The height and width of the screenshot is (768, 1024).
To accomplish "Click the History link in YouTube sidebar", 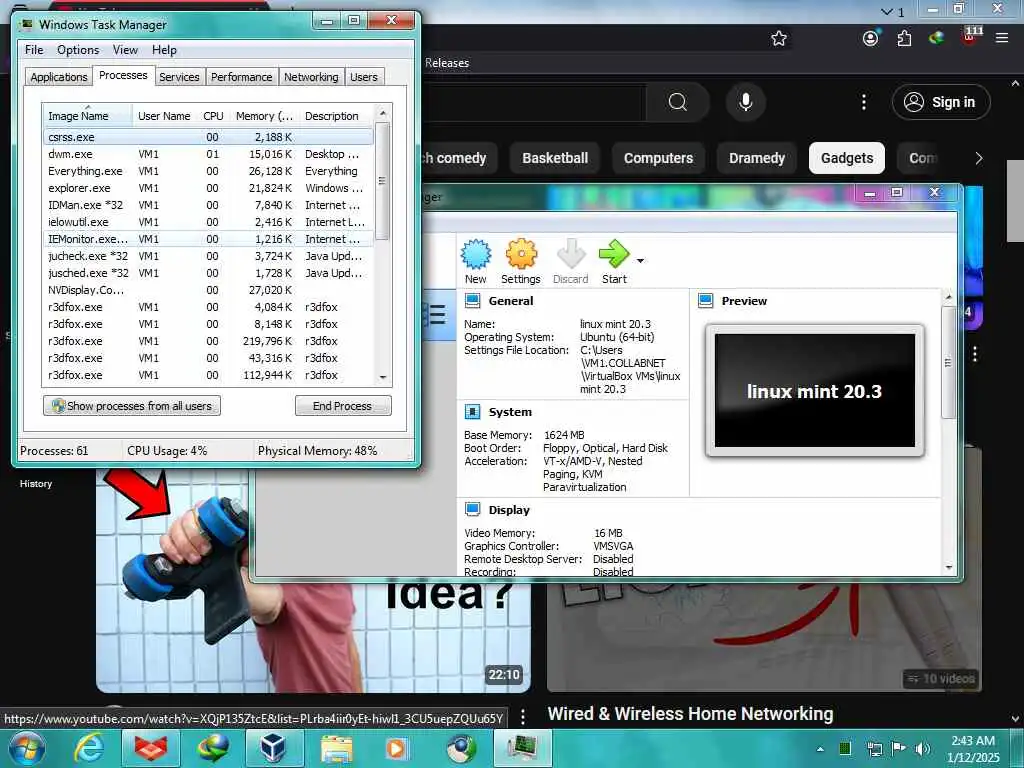I will (36, 484).
